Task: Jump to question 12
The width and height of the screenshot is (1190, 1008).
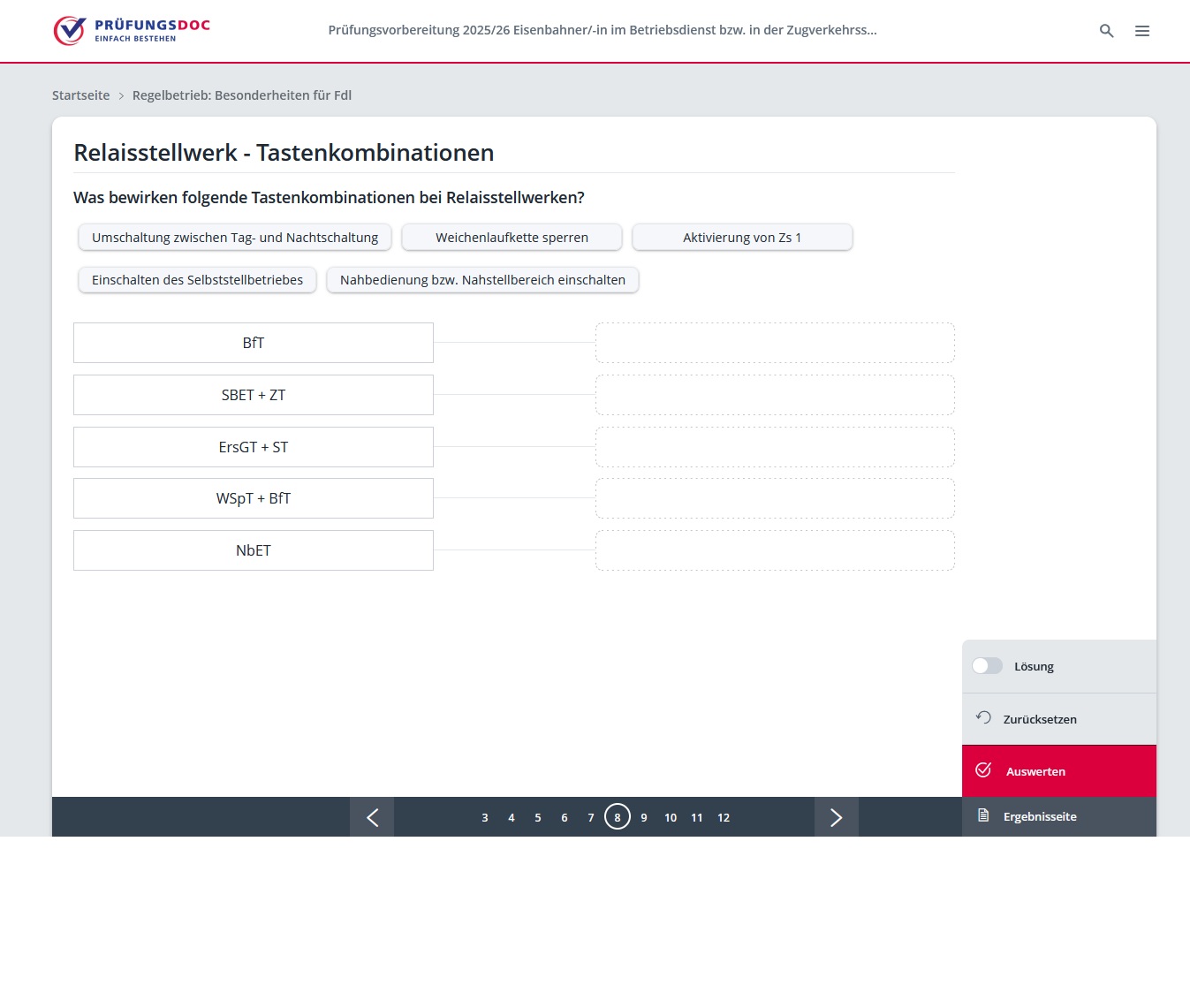Action: click(724, 818)
